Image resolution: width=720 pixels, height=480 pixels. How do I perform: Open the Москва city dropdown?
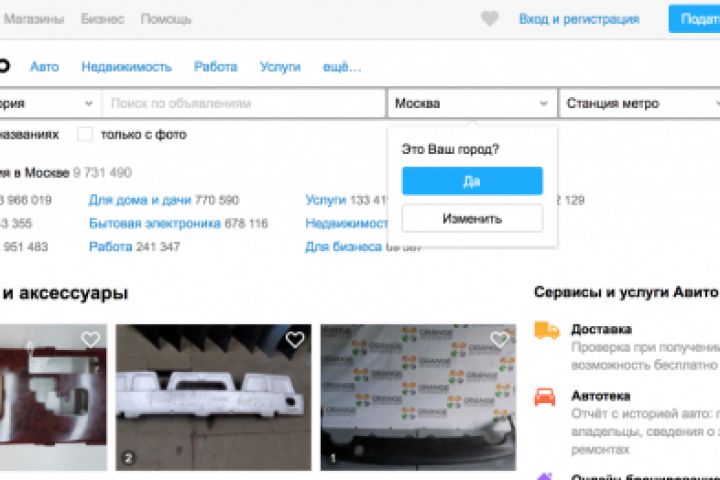tap(472, 103)
